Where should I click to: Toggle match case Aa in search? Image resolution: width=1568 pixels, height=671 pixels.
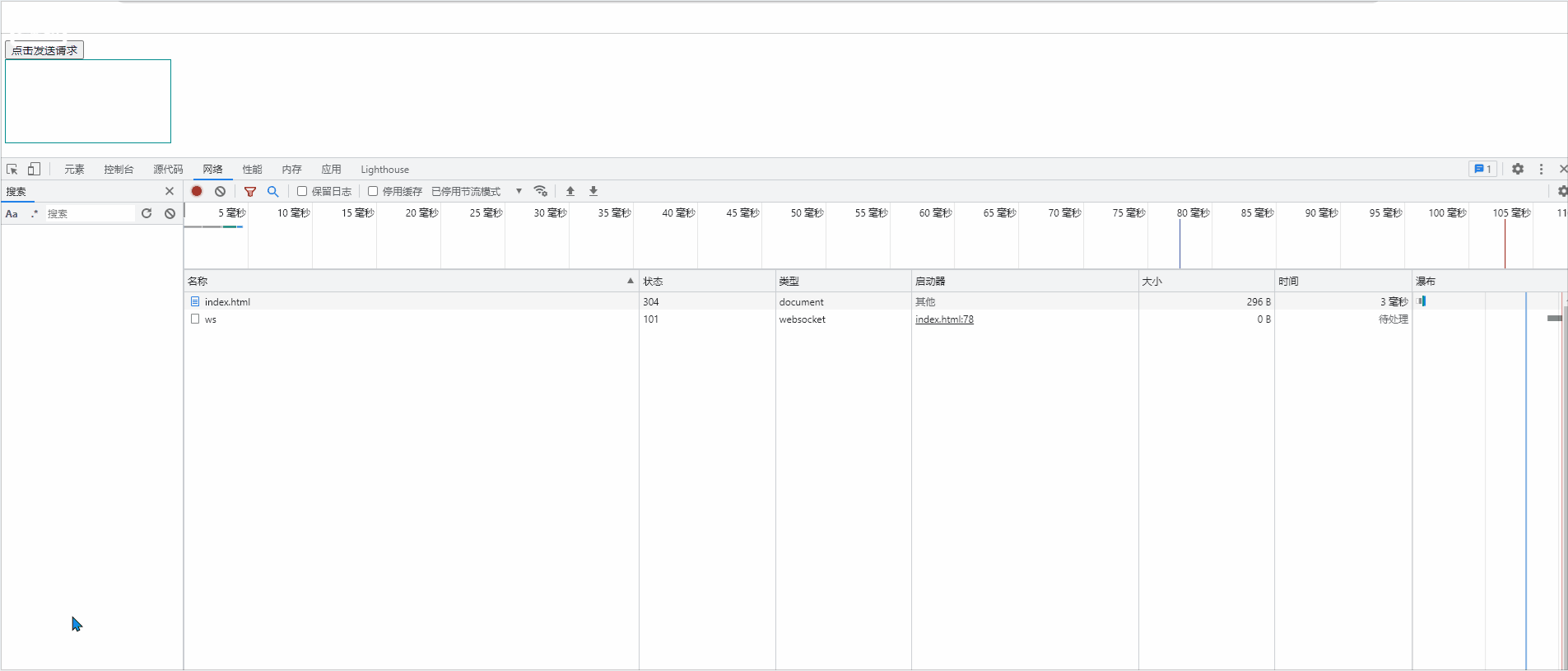[x=12, y=214]
